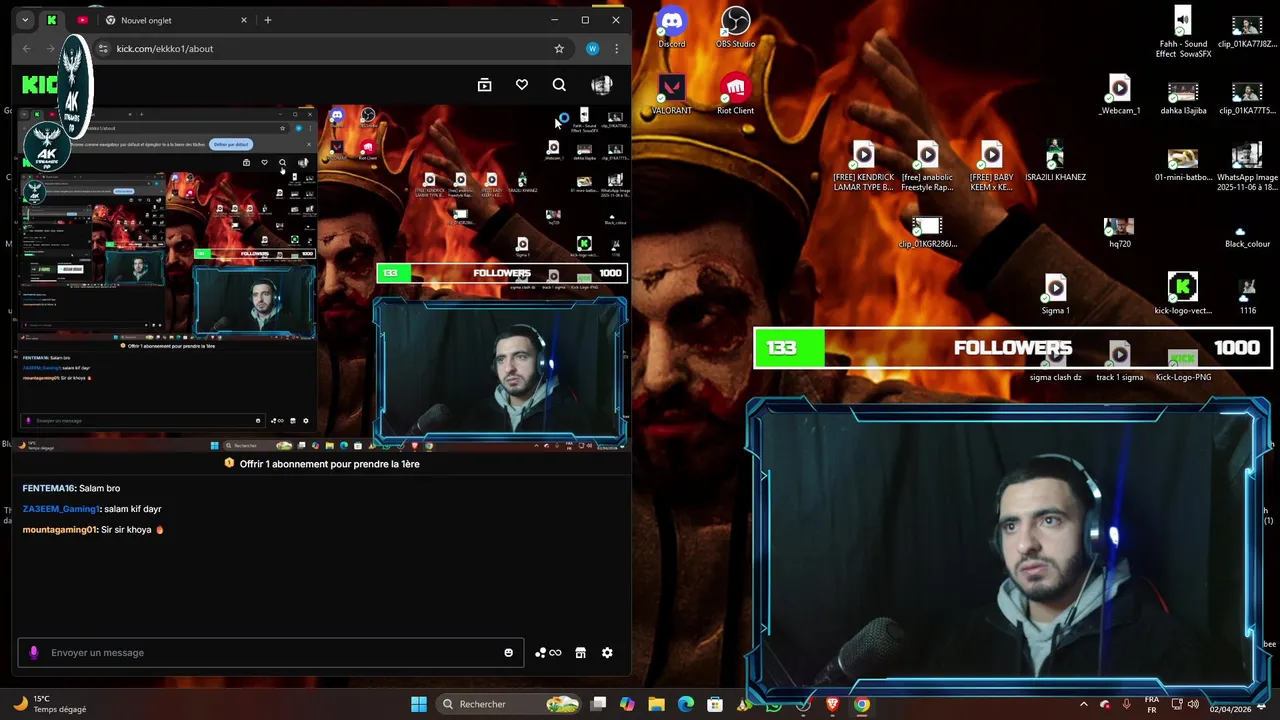
Task: Select Sigma 1 desktop file
Action: (x=1055, y=295)
